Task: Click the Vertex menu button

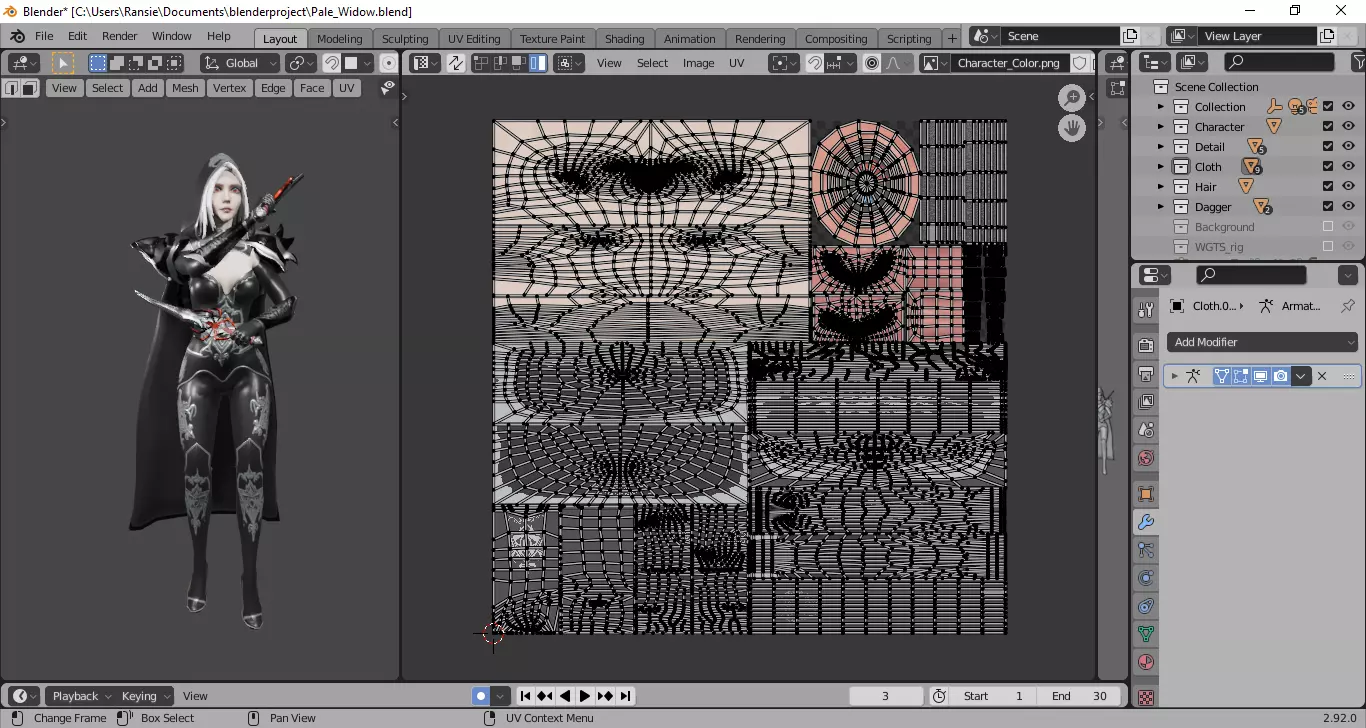Action: tap(229, 88)
